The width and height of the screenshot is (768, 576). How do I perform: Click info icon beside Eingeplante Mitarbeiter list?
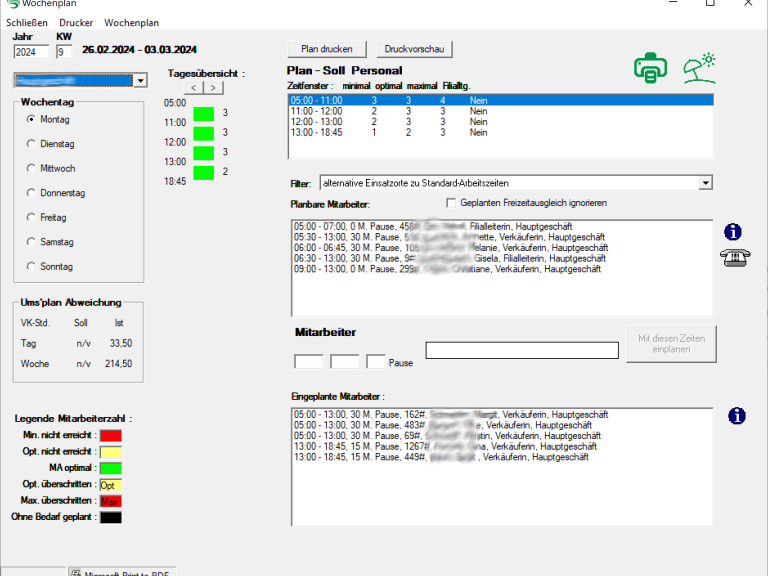737,416
